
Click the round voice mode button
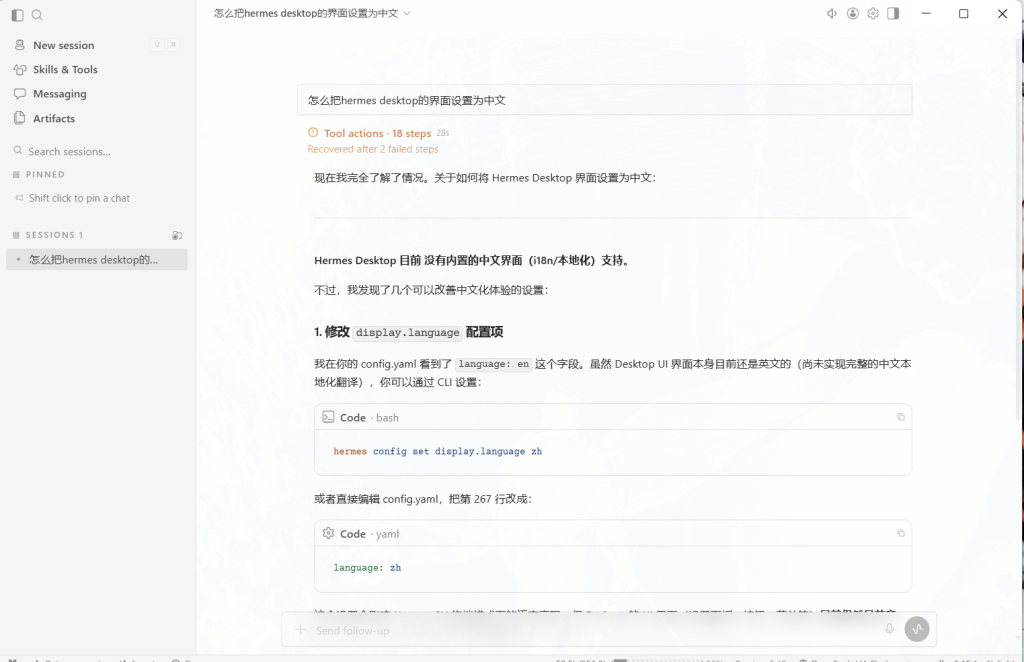917,629
